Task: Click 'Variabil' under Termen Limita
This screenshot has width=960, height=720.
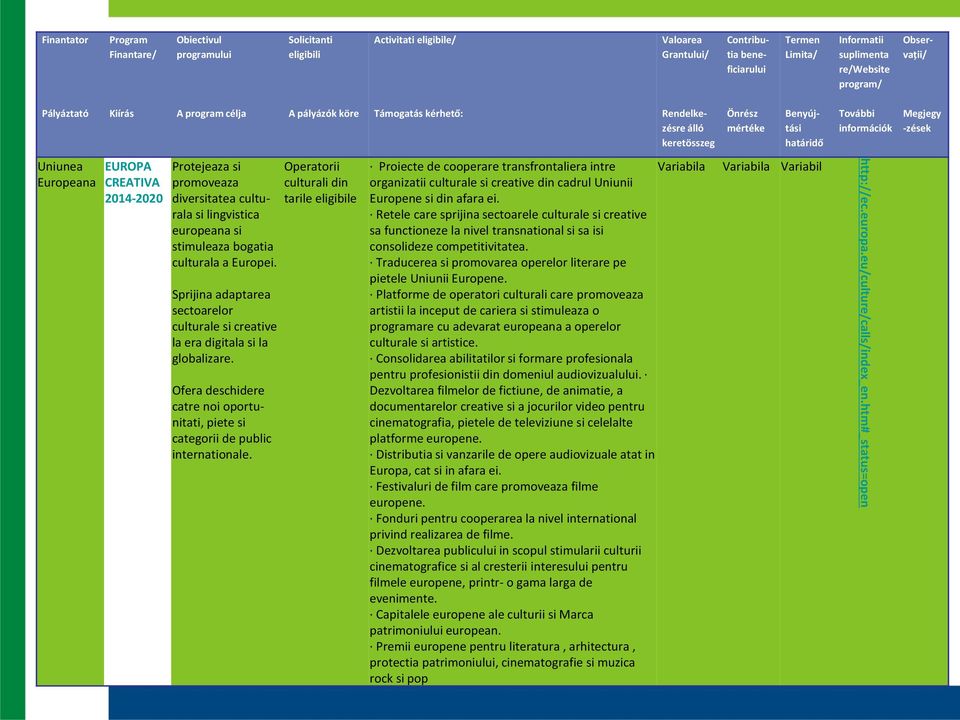Action: click(x=801, y=167)
